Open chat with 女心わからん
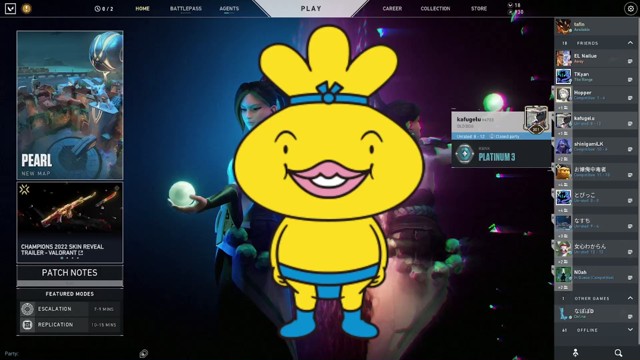 (630, 251)
